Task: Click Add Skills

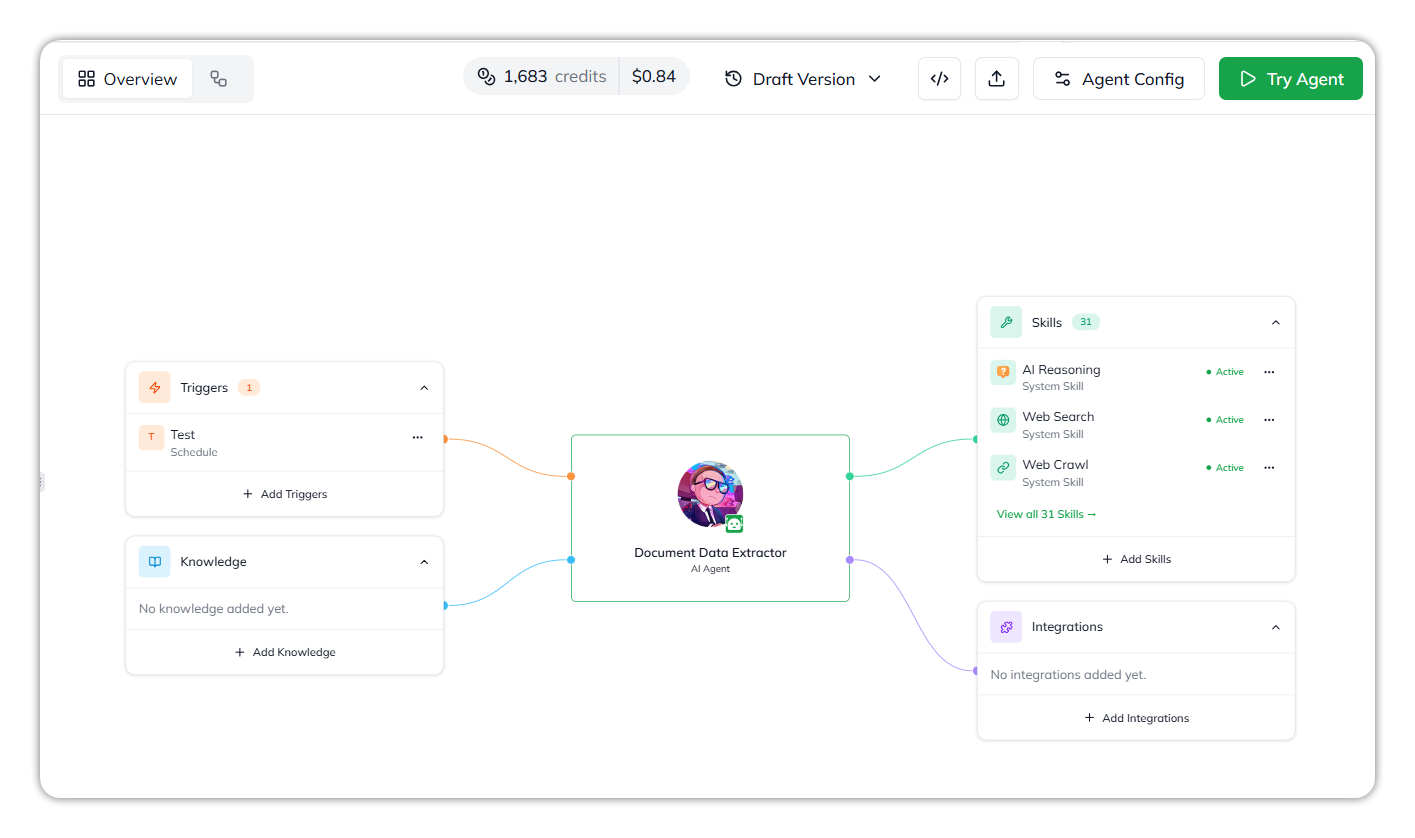Action: point(1136,559)
